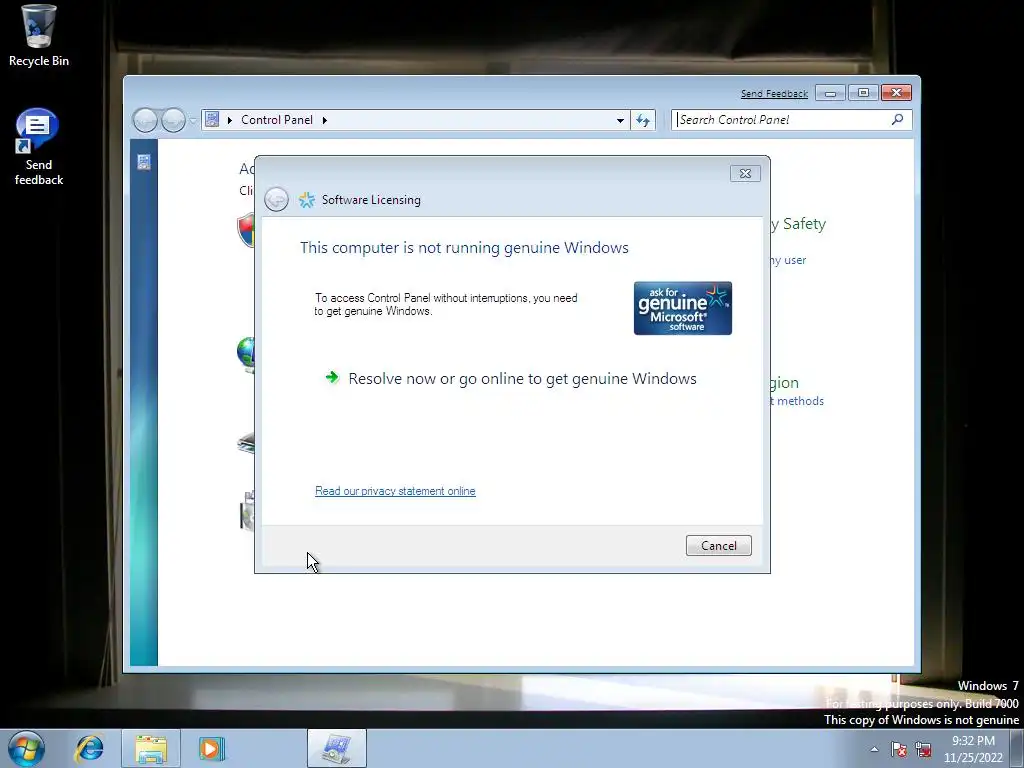Click the Software Licensing dialog back arrow

(x=276, y=199)
